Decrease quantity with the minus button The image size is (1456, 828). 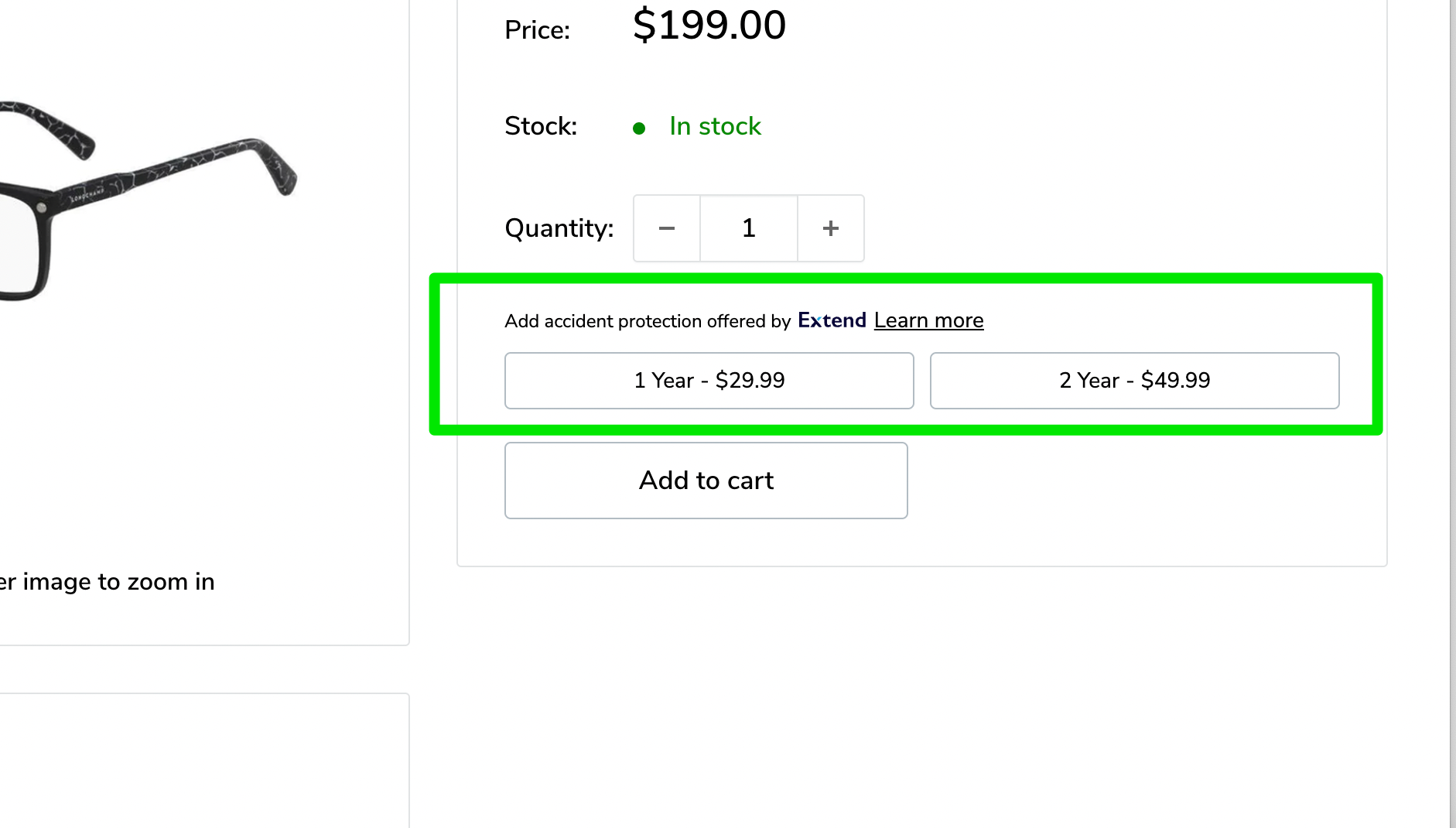(x=666, y=228)
